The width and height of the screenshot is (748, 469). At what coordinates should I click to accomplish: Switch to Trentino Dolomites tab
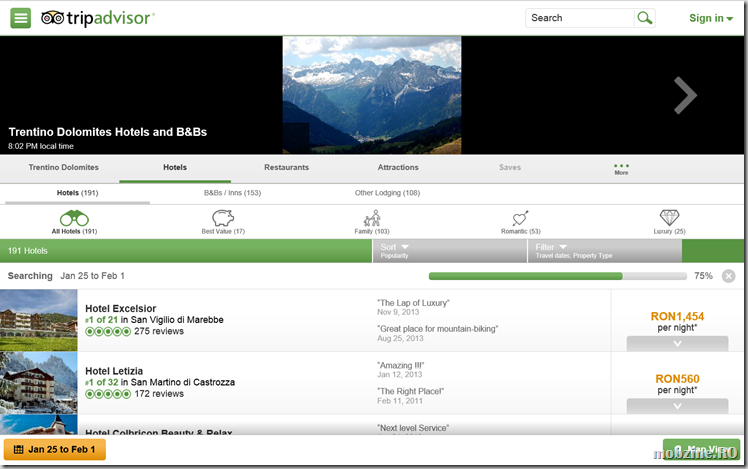point(63,167)
